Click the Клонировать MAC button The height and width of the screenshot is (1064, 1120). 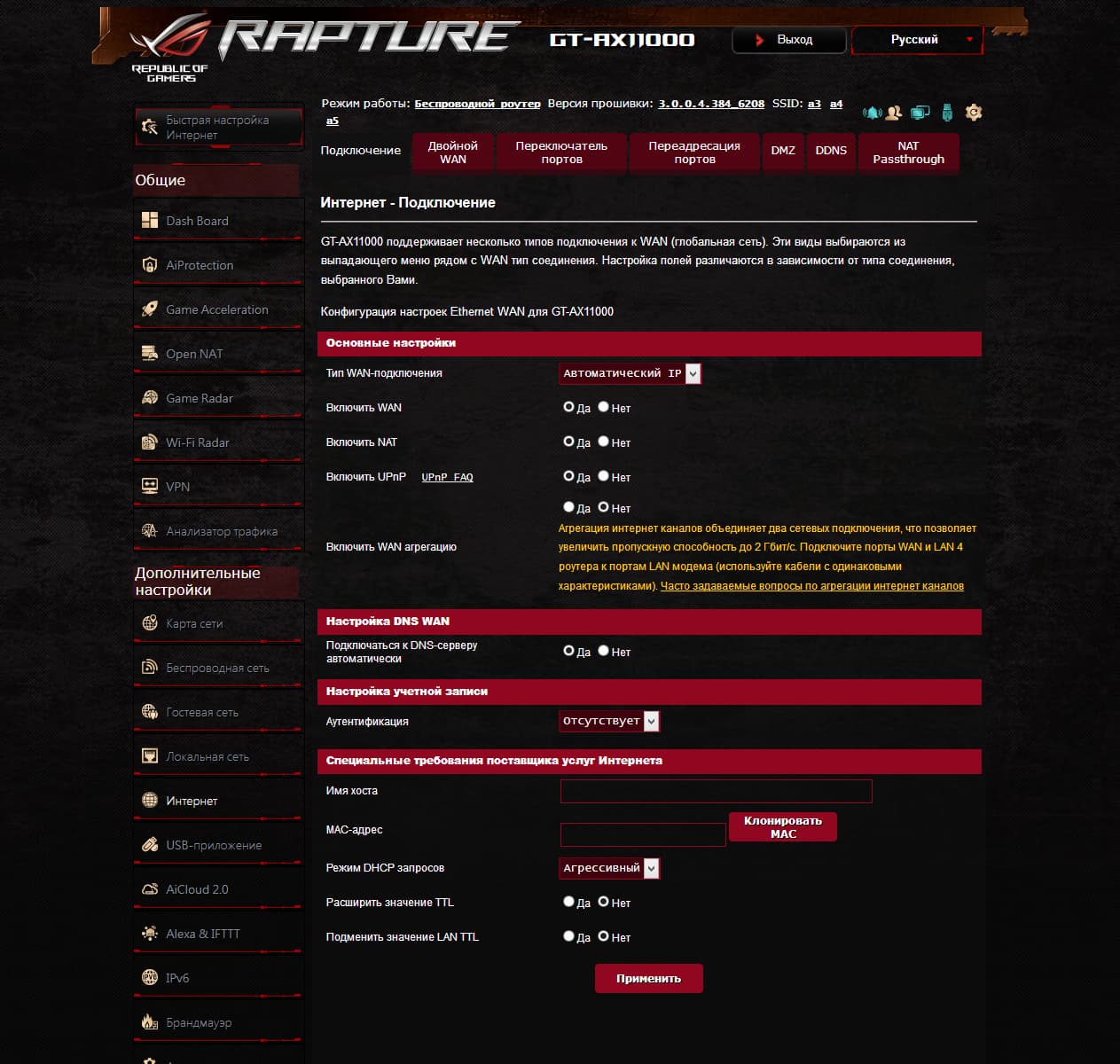[783, 827]
